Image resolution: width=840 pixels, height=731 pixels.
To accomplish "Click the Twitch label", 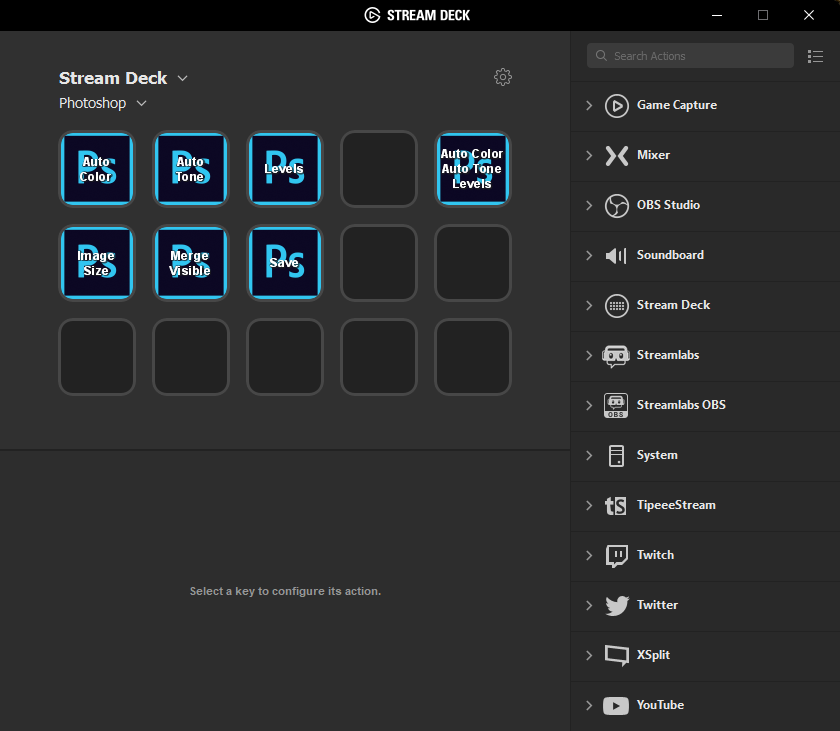I will click(655, 555).
